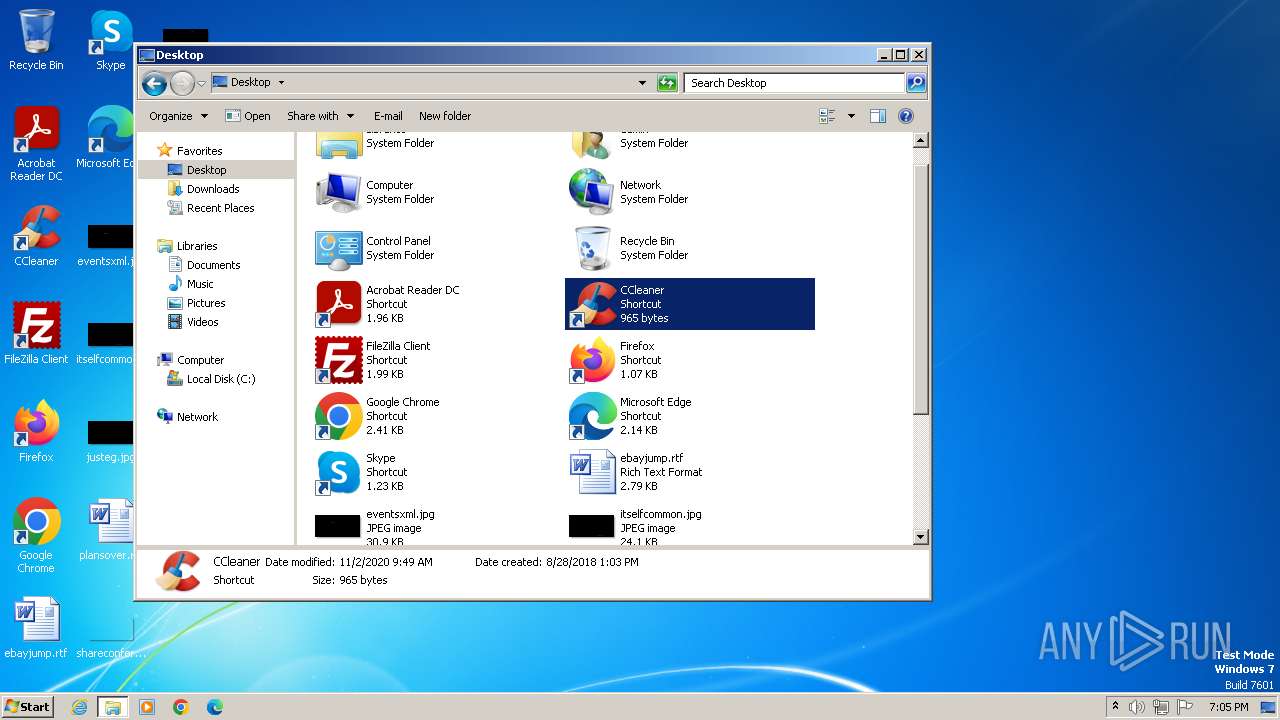The width and height of the screenshot is (1280, 720).
Task: Select Recycle Bin desktop icon
Action: tap(36, 40)
